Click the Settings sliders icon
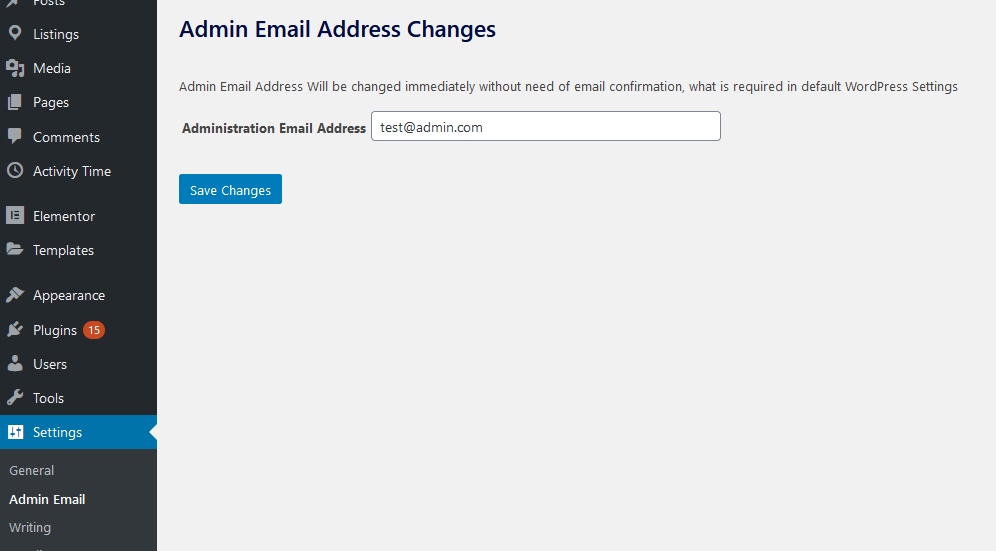This screenshot has height=551, width=996. (x=15, y=432)
